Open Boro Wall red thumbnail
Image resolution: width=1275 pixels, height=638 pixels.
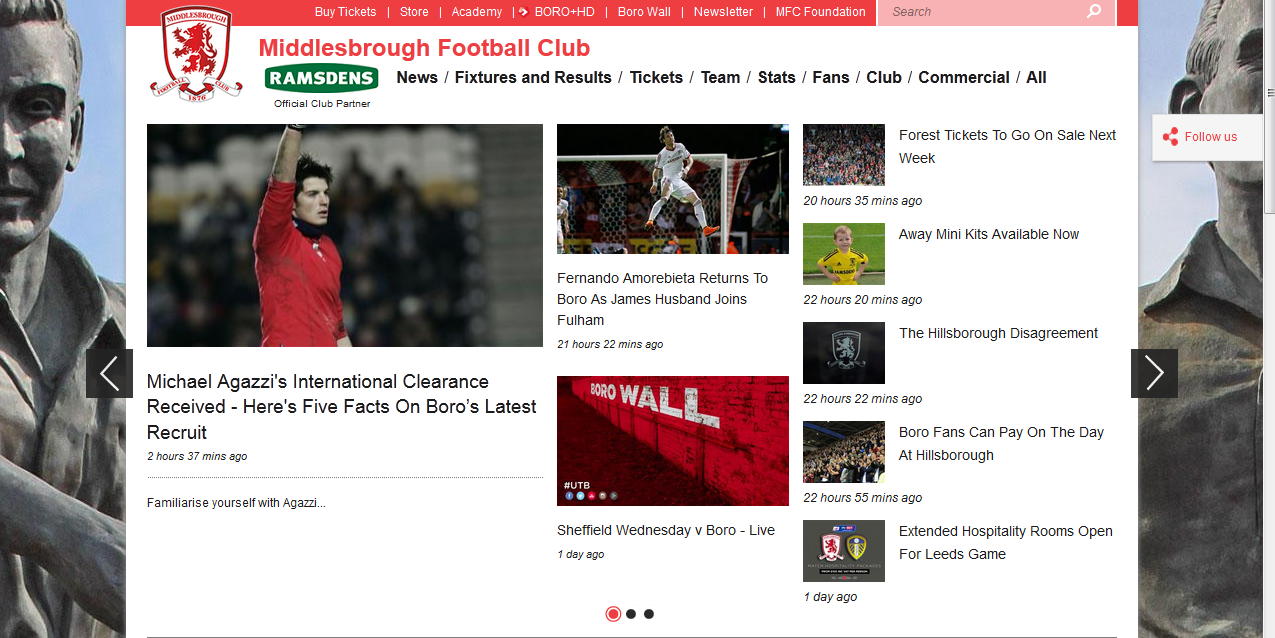[x=673, y=441]
